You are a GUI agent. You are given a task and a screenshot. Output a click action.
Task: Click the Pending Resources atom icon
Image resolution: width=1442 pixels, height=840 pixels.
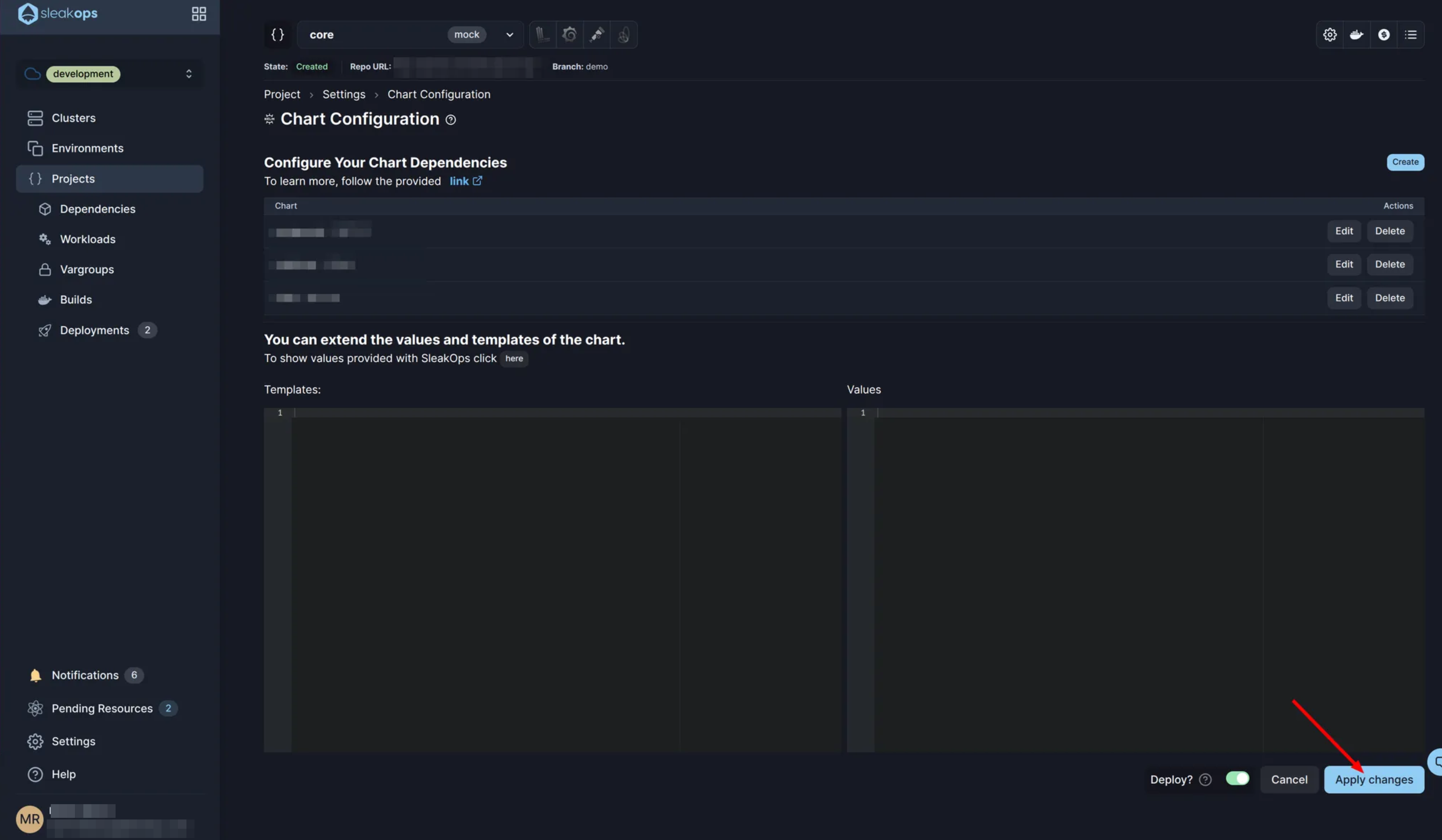pyautogui.click(x=35, y=708)
